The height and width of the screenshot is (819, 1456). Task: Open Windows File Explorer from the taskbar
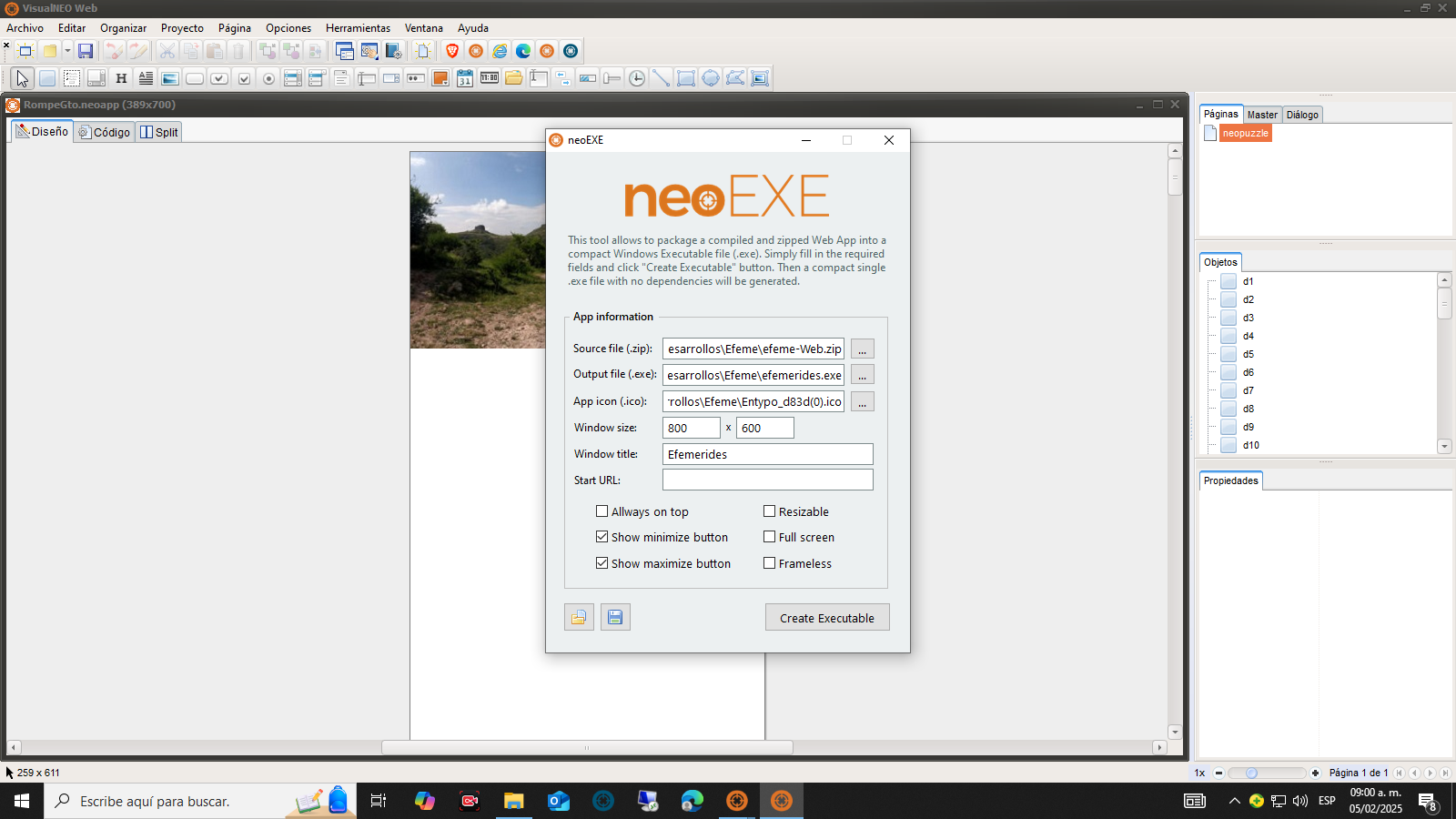514,801
